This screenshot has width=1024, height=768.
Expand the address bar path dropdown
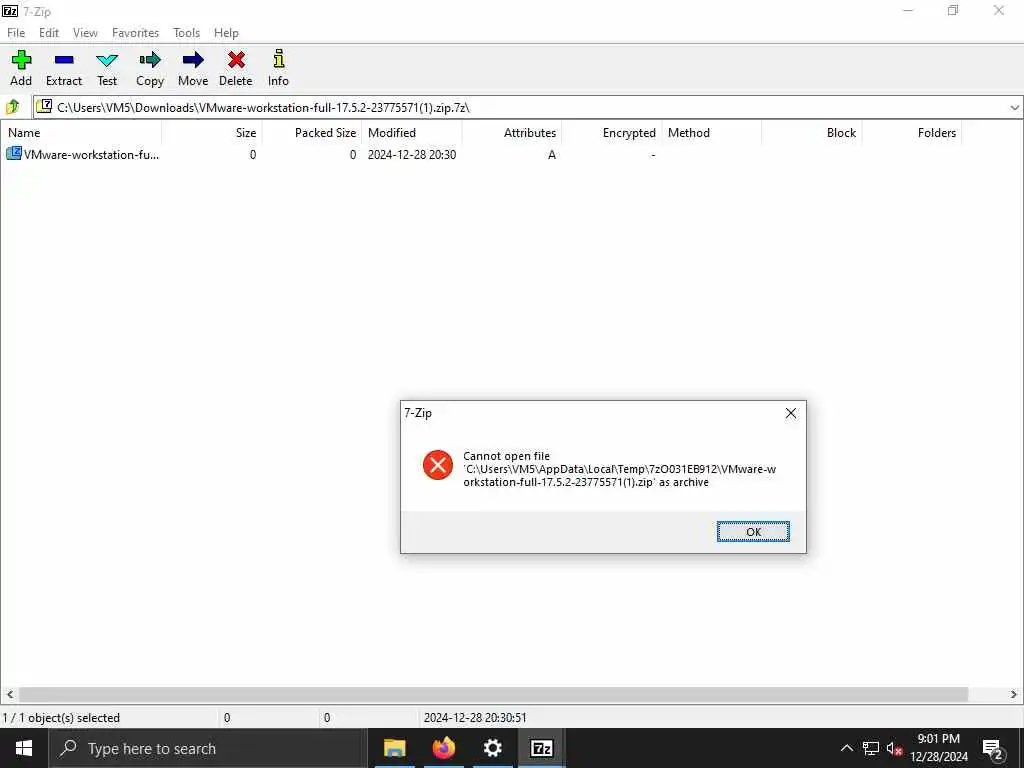click(x=1014, y=108)
